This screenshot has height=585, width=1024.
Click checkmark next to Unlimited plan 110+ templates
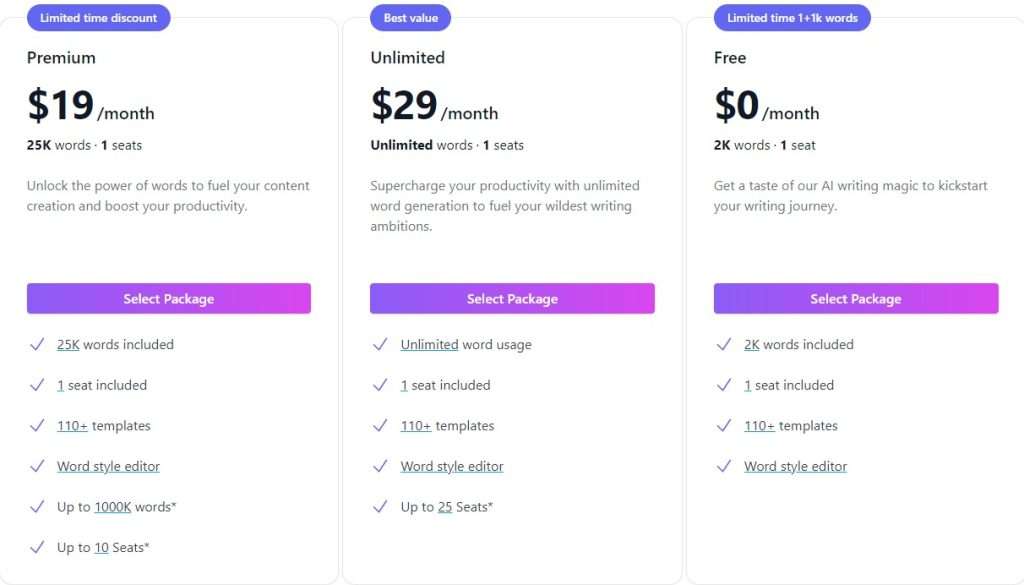tap(380, 426)
